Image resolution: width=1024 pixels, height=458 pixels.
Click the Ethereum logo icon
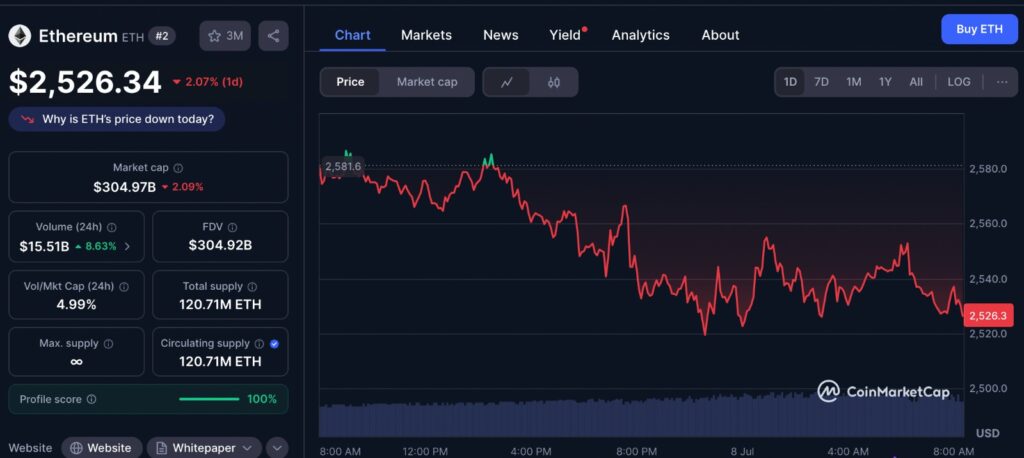(20, 36)
